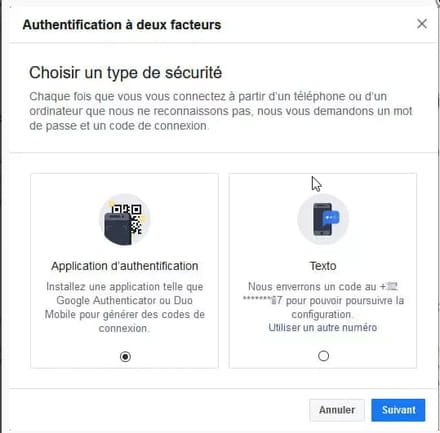Click the 'Google Authenticator ou Duo' text line

tap(124, 300)
